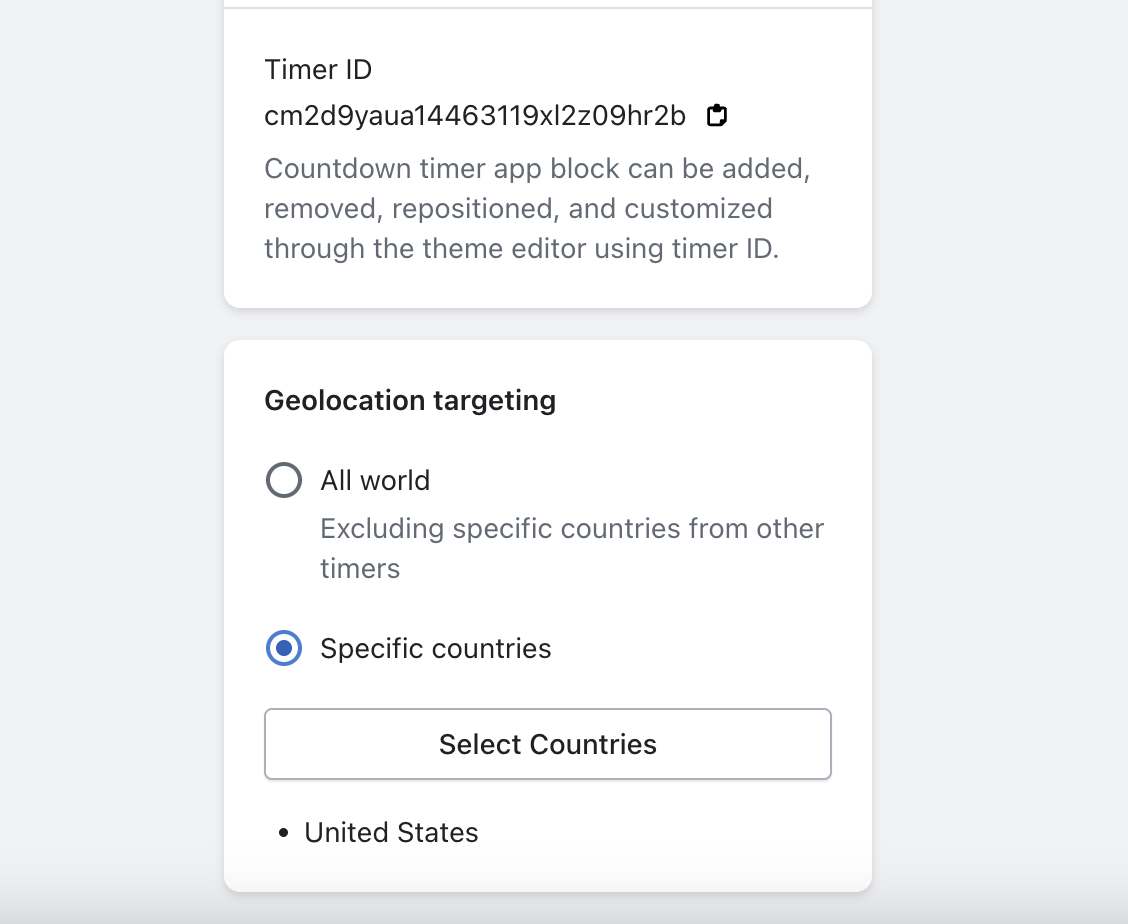
Task: Click the Specific countries label text
Action: (436, 649)
